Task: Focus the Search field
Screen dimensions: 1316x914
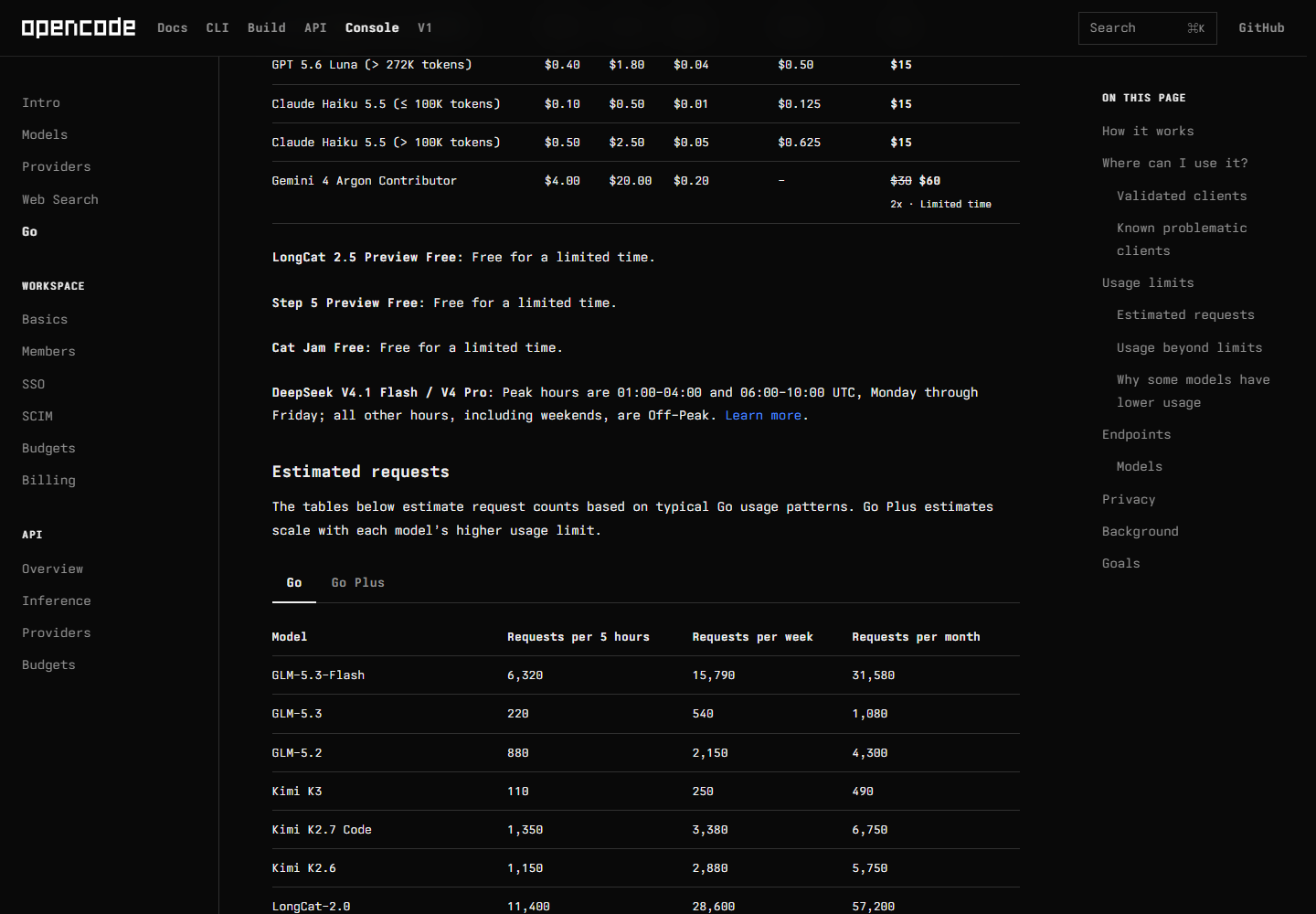Action: [1147, 28]
